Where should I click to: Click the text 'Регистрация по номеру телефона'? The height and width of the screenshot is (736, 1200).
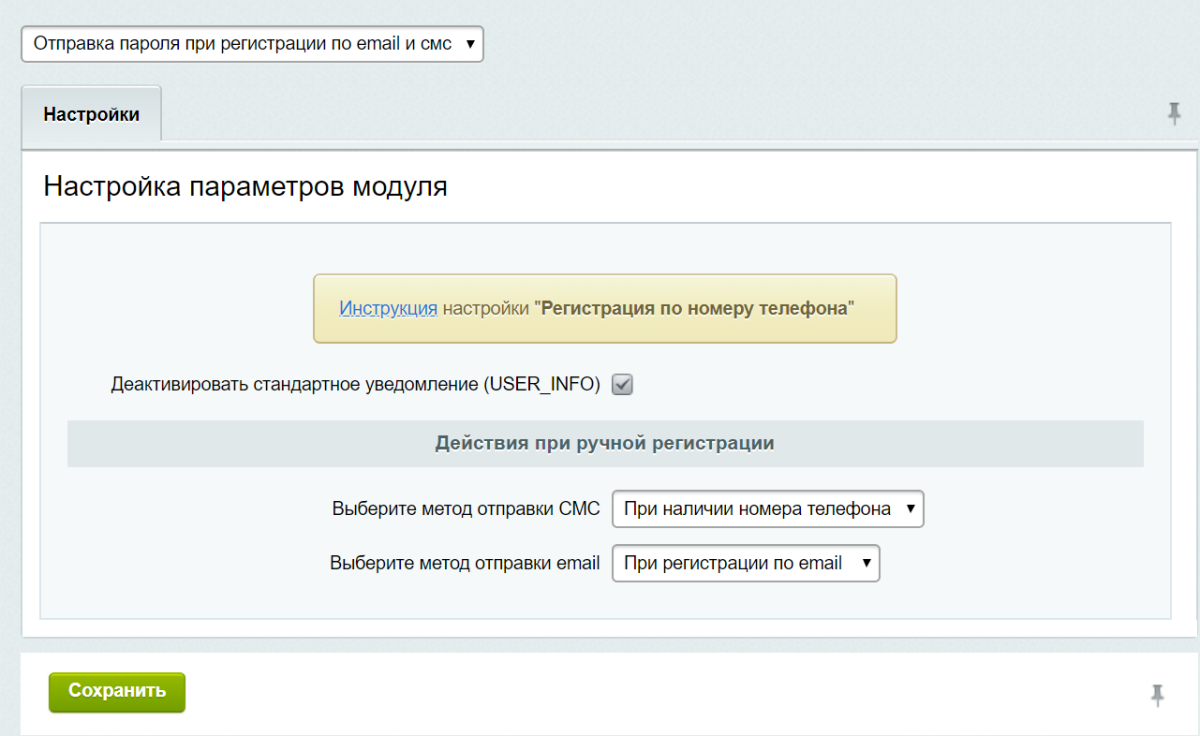(695, 309)
